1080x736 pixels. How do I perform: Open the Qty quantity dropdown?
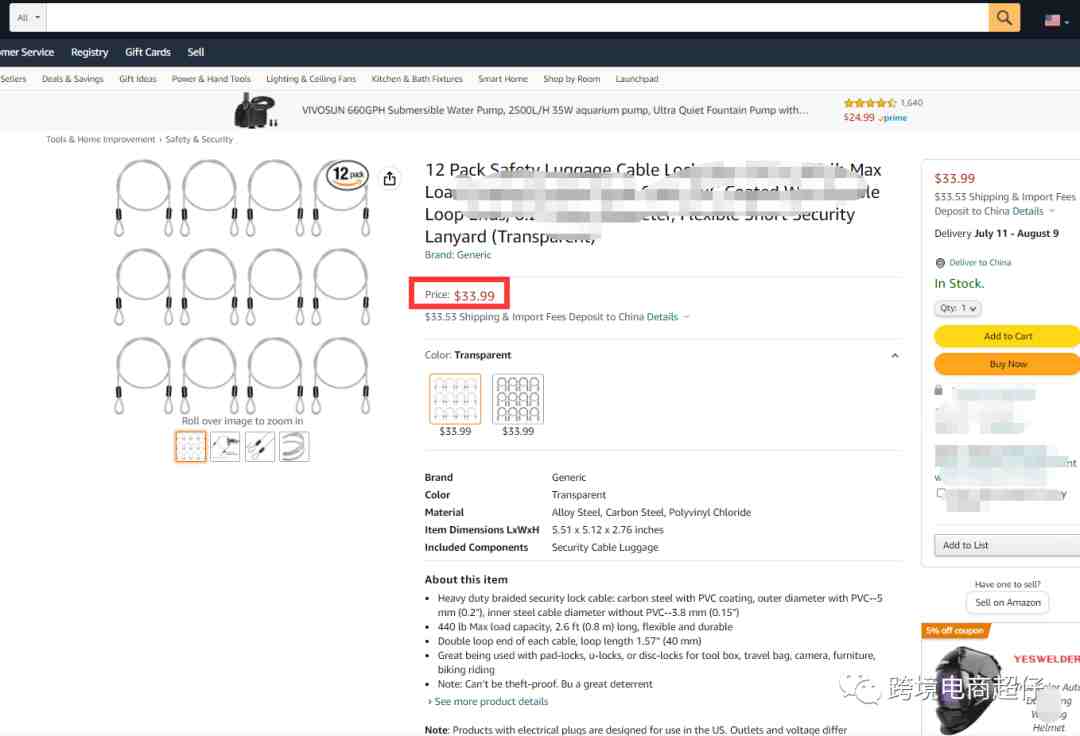pyautogui.click(x=957, y=308)
